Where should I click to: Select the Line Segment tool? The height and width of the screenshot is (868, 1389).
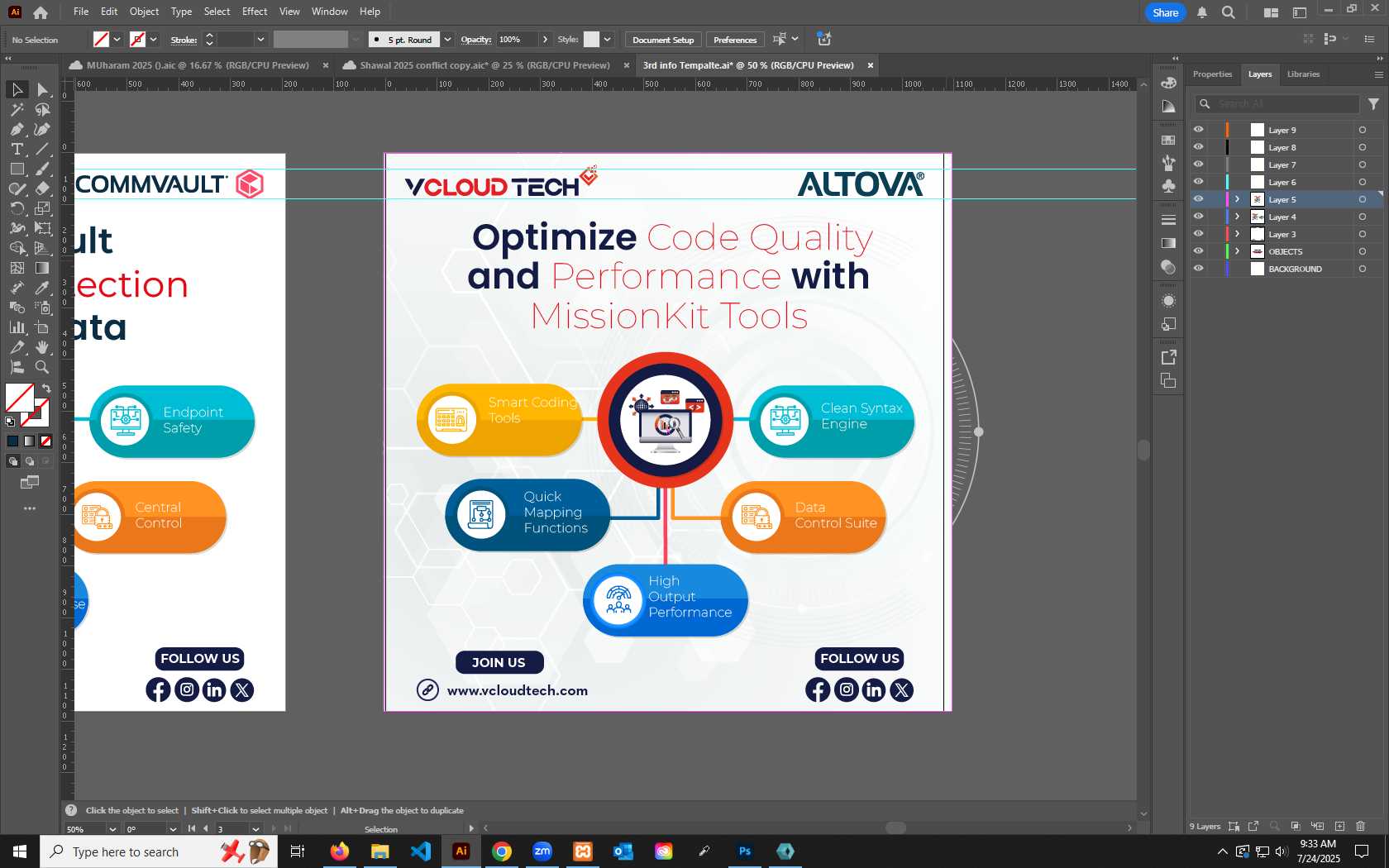[42, 149]
